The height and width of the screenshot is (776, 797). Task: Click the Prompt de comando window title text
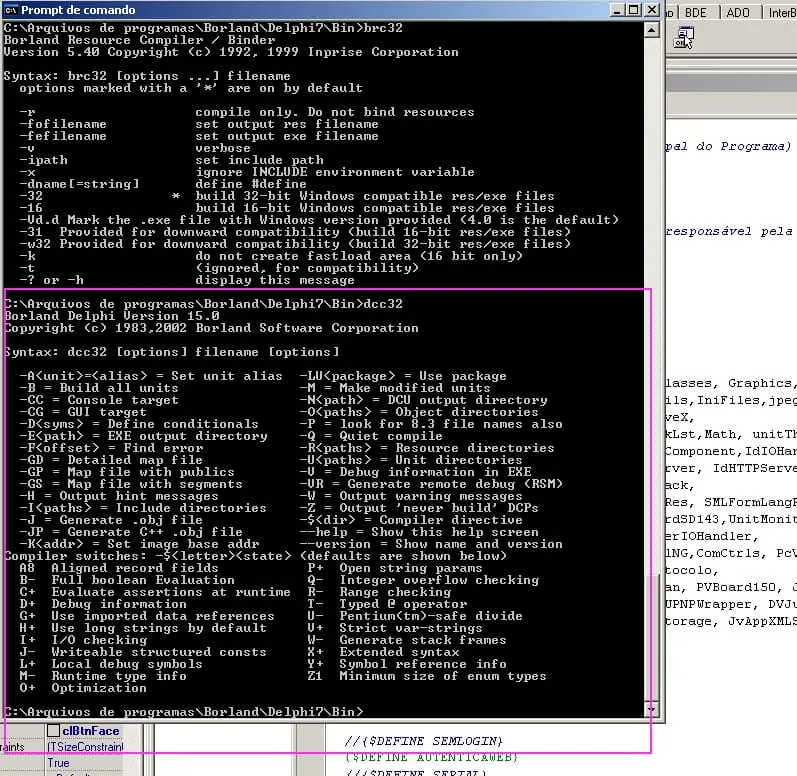click(78, 10)
